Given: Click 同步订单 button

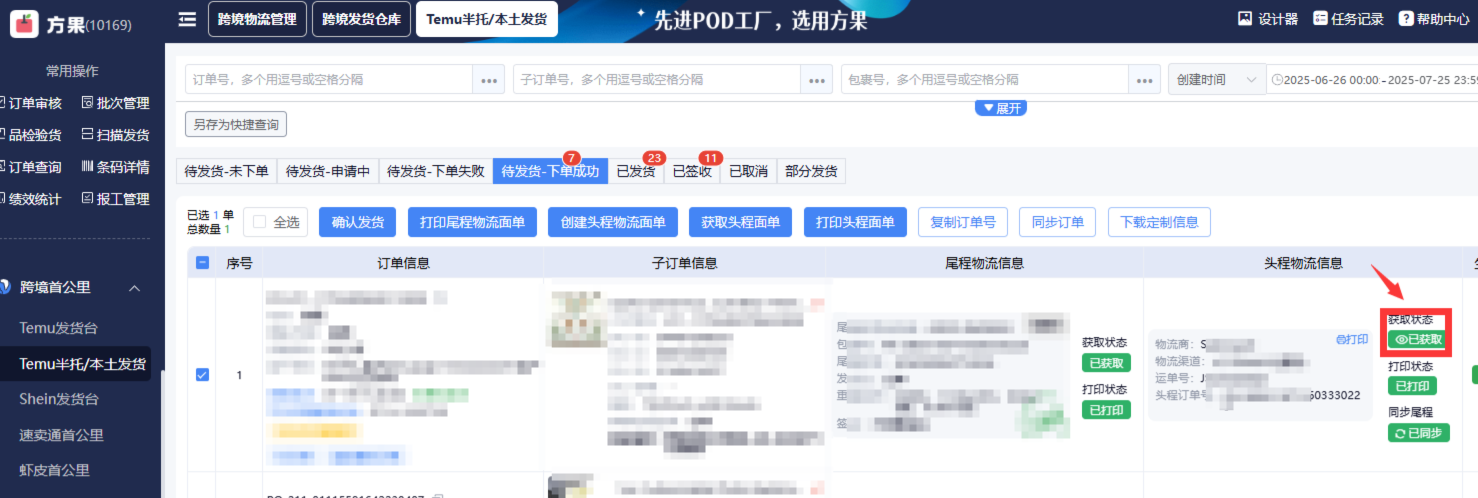Looking at the screenshot, I should coord(1058,222).
